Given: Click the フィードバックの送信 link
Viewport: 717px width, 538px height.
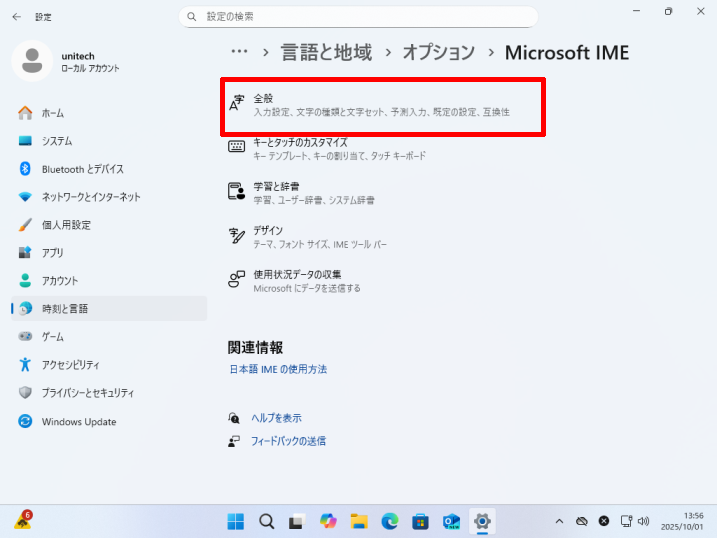Looking at the screenshot, I should (x=288, y=441).
